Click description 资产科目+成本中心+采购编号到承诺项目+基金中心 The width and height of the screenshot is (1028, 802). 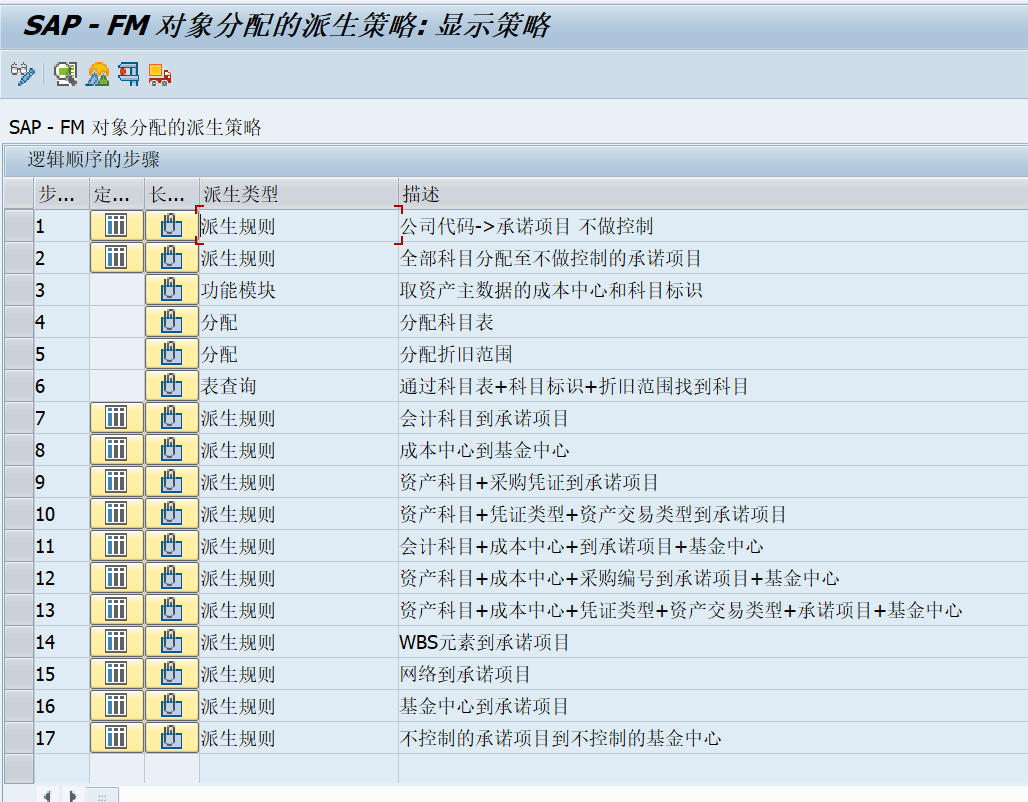[620, 578]
